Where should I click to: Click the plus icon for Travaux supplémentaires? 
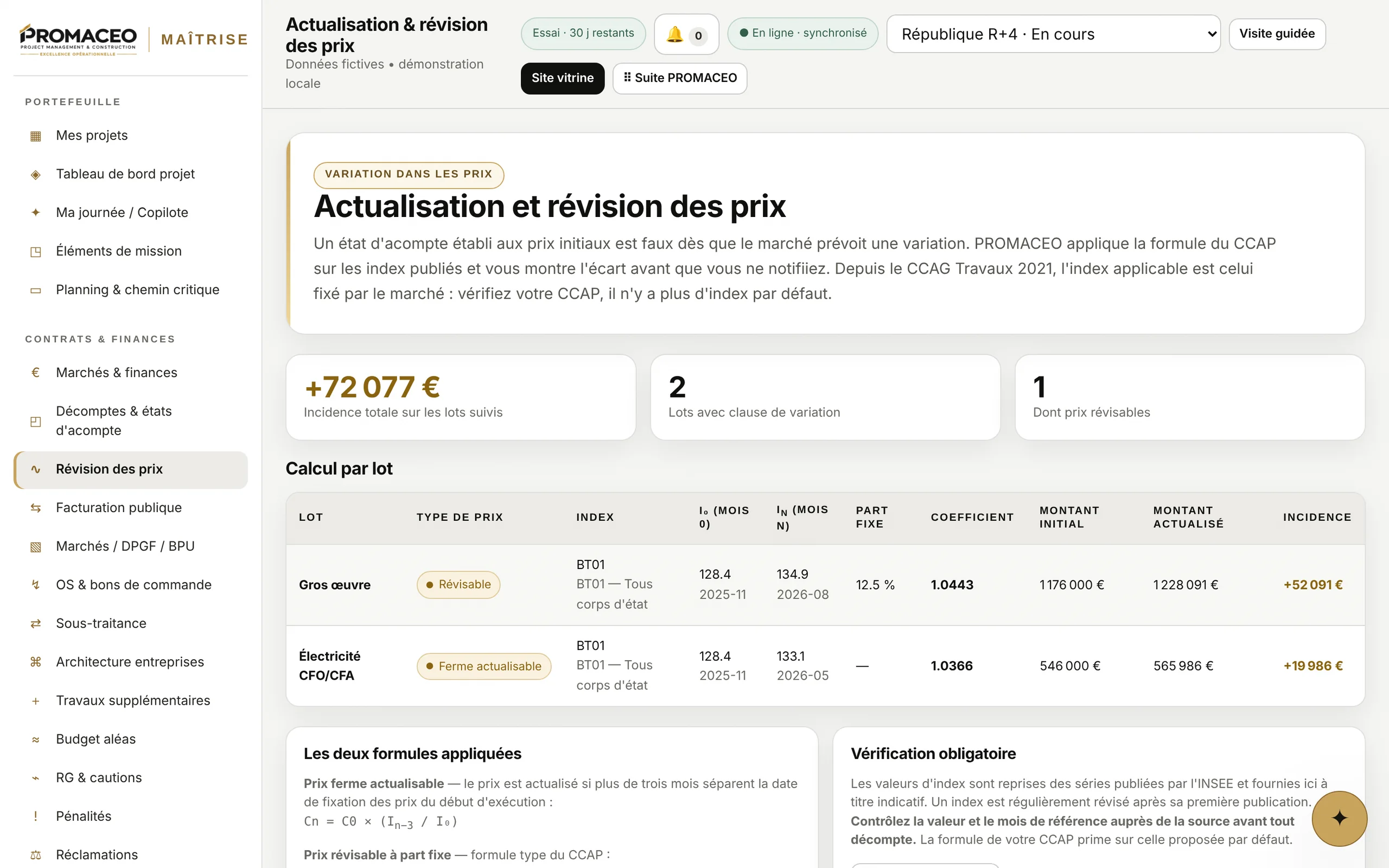[36, 701]
